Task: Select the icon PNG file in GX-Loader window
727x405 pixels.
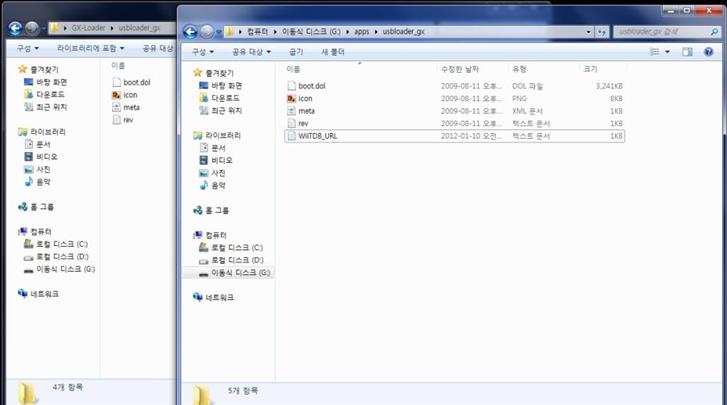Action: tap(130, 95)
